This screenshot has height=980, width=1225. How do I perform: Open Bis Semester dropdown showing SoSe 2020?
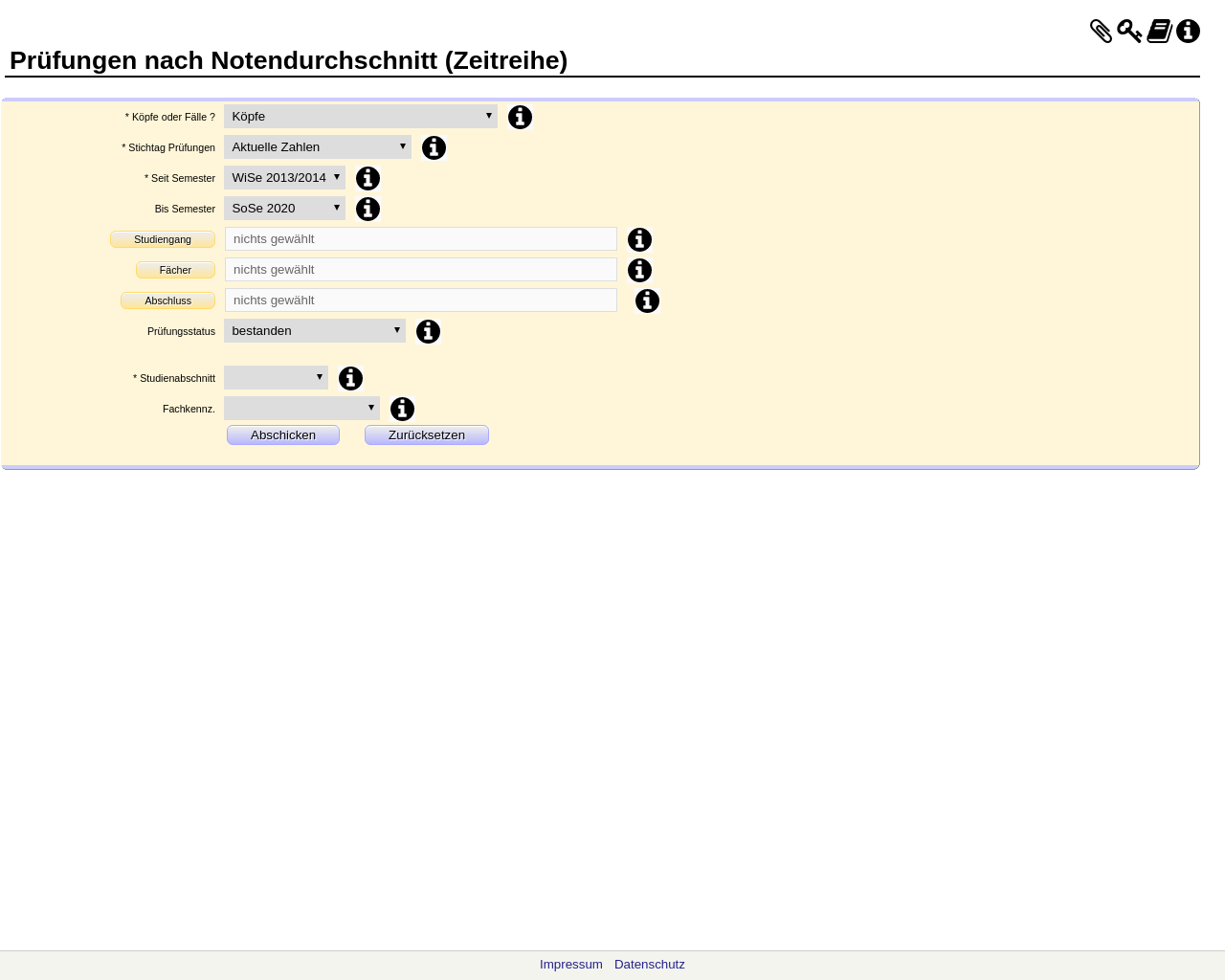point(284,208)
